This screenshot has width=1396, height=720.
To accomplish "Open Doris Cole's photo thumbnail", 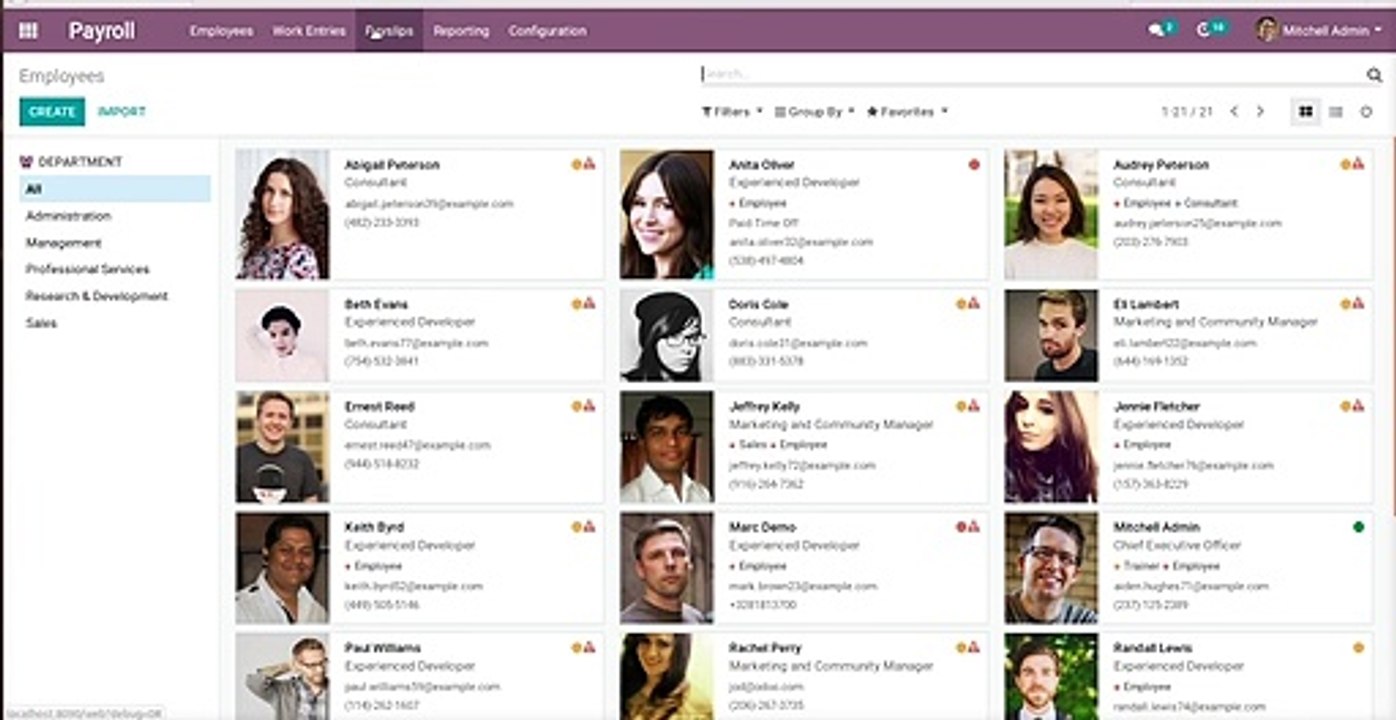I will tap(667, 336).
